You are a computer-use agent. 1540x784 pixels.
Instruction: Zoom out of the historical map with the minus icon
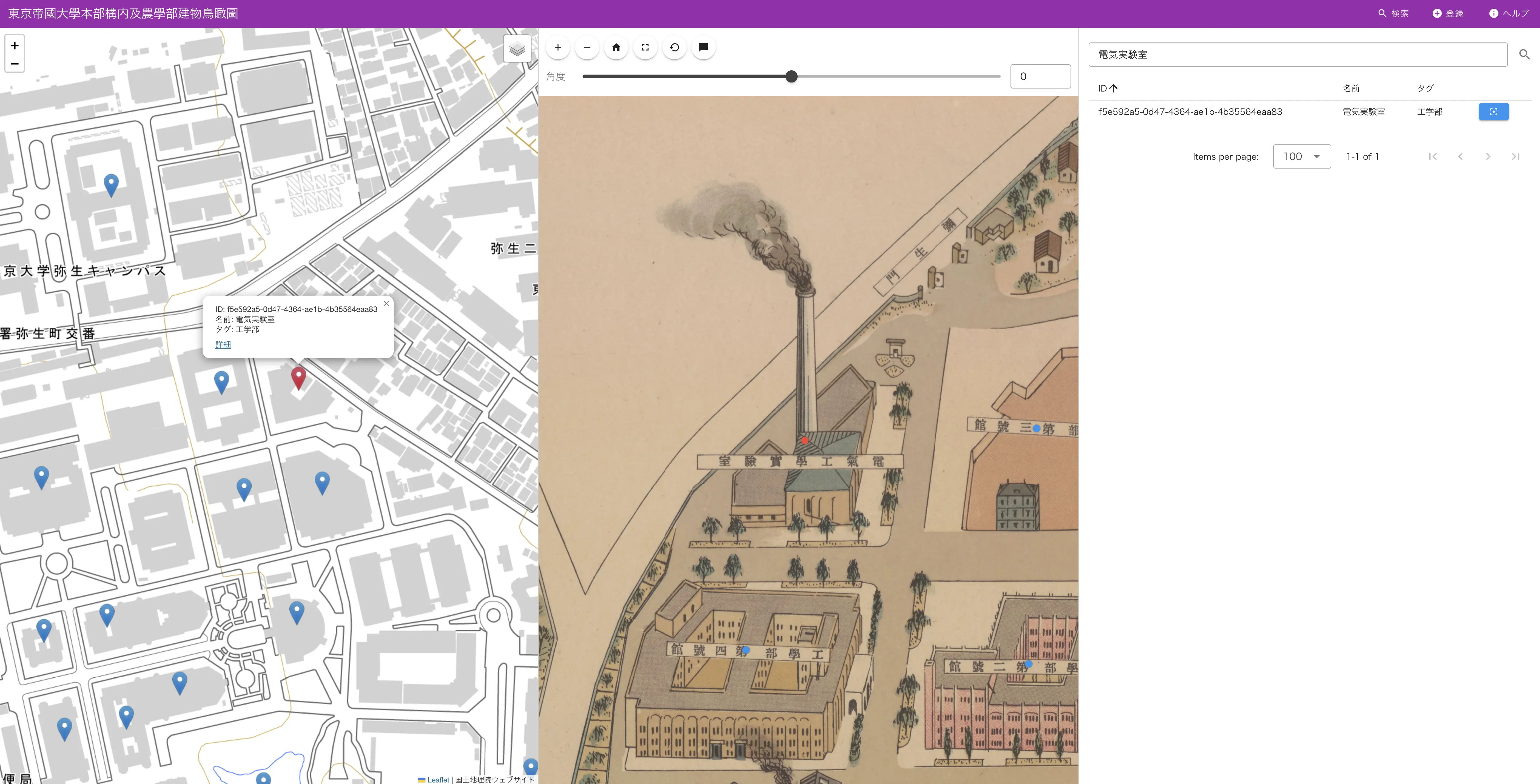pyautogui.click(x=587, y=47)
